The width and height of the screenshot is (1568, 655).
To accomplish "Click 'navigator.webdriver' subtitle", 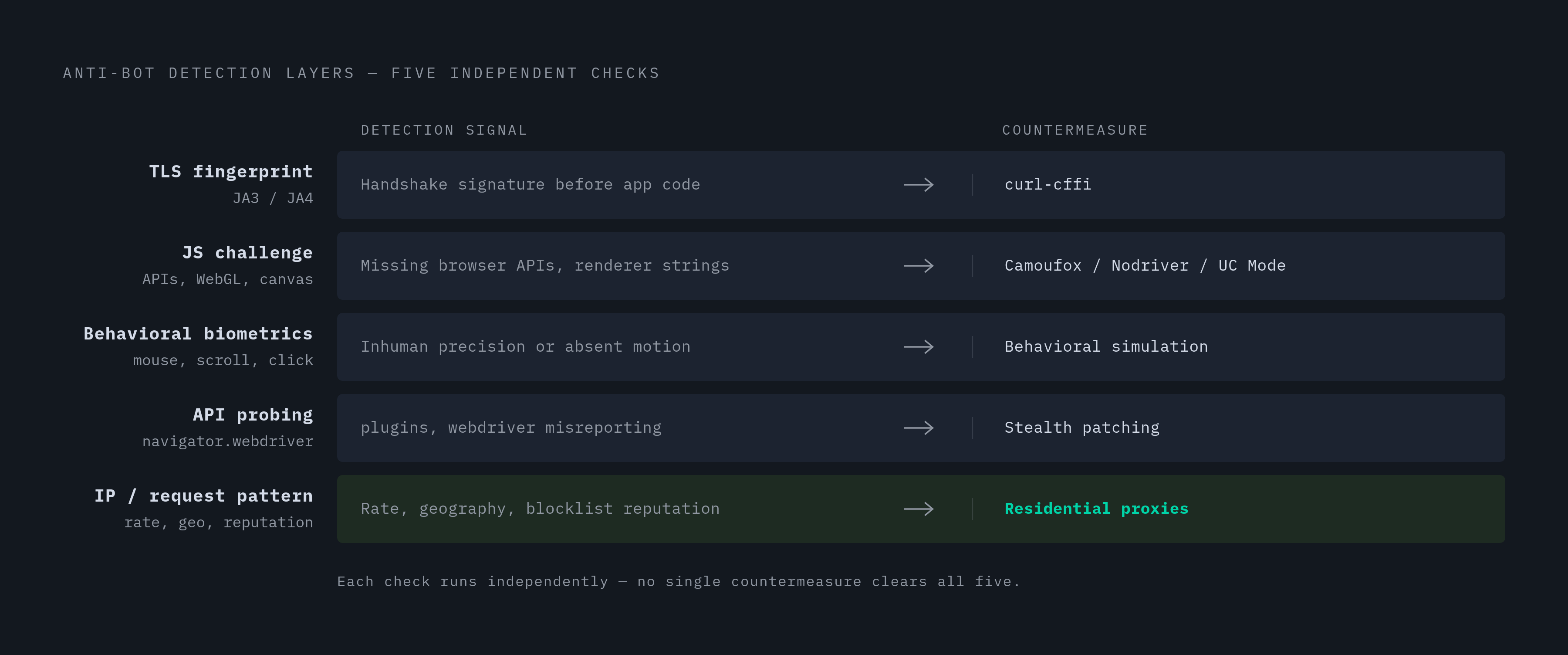I will 228,441.
